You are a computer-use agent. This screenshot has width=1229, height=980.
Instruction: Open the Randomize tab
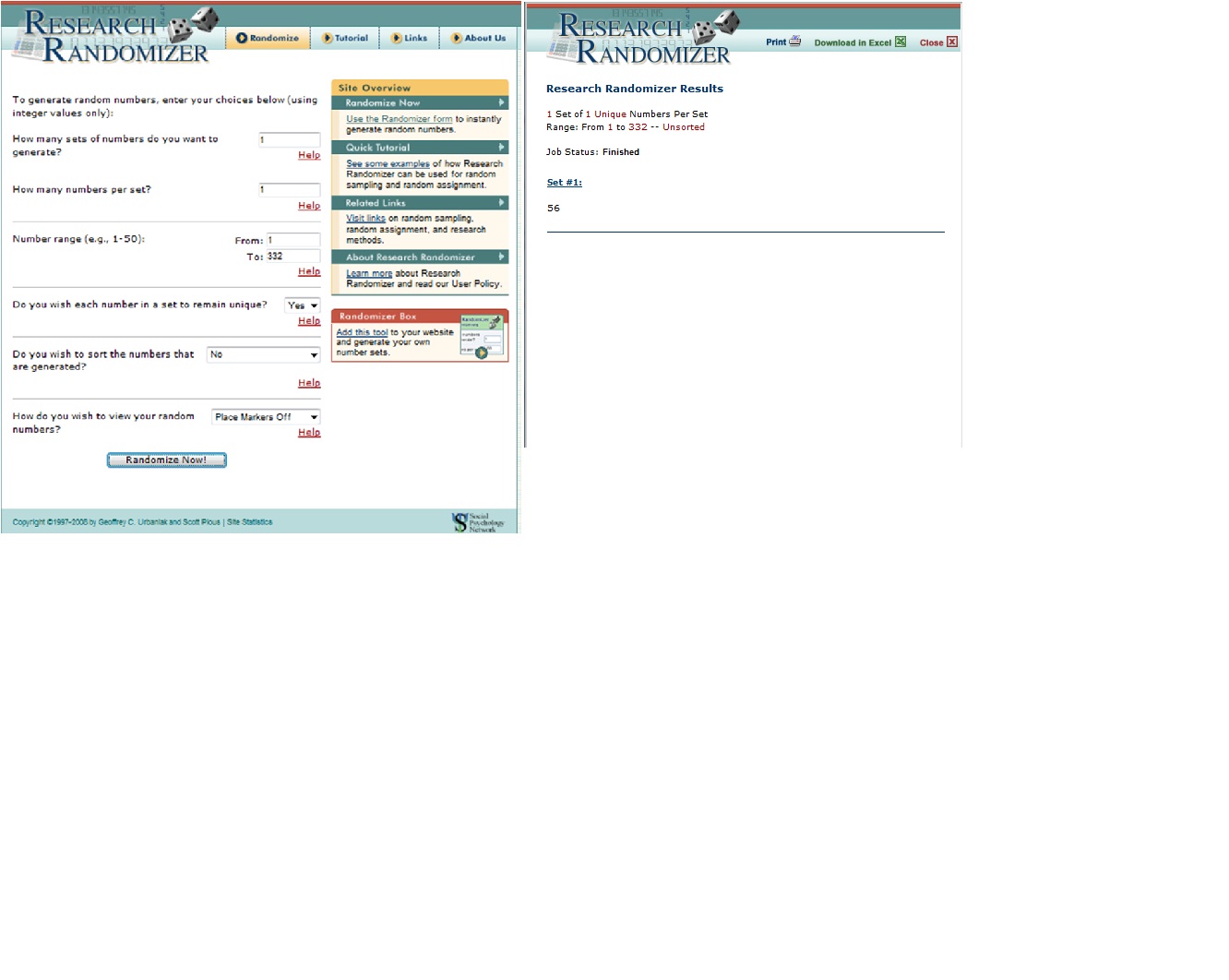[x=268, y=38]
